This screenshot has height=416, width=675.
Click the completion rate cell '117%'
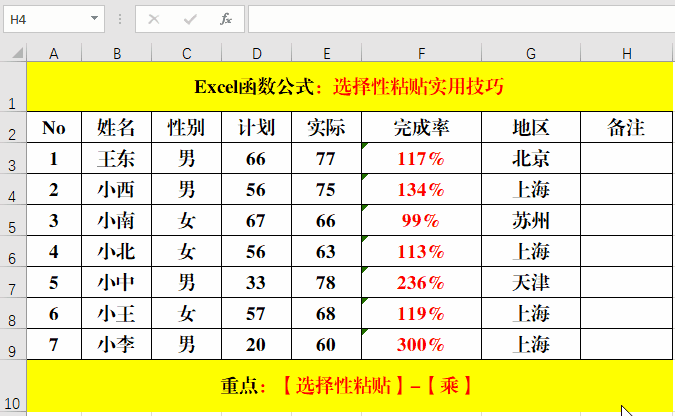pyautogui.click(x=421, y=158)
